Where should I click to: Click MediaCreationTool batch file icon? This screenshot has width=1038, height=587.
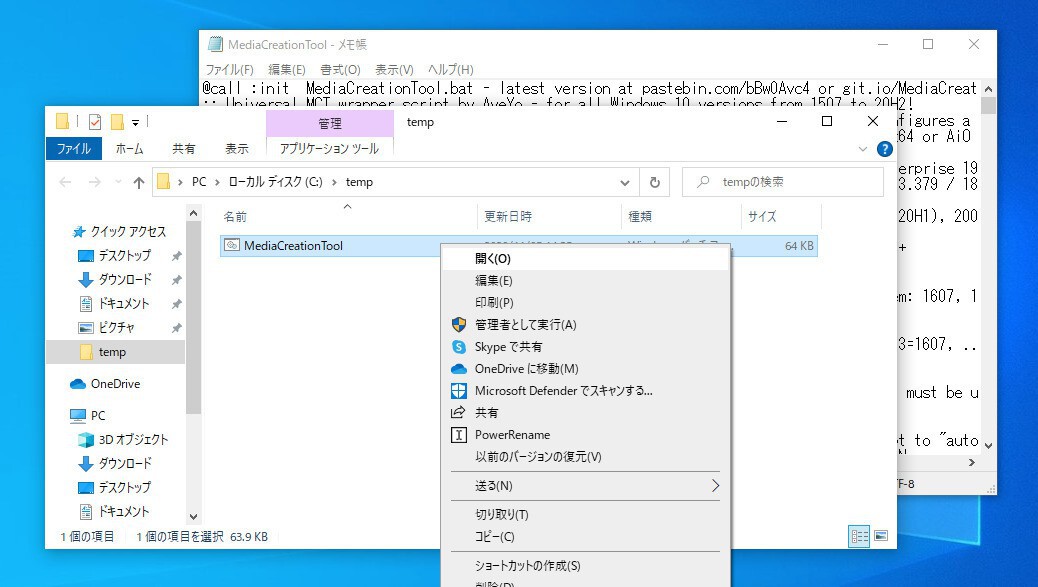tap(232, 246)
